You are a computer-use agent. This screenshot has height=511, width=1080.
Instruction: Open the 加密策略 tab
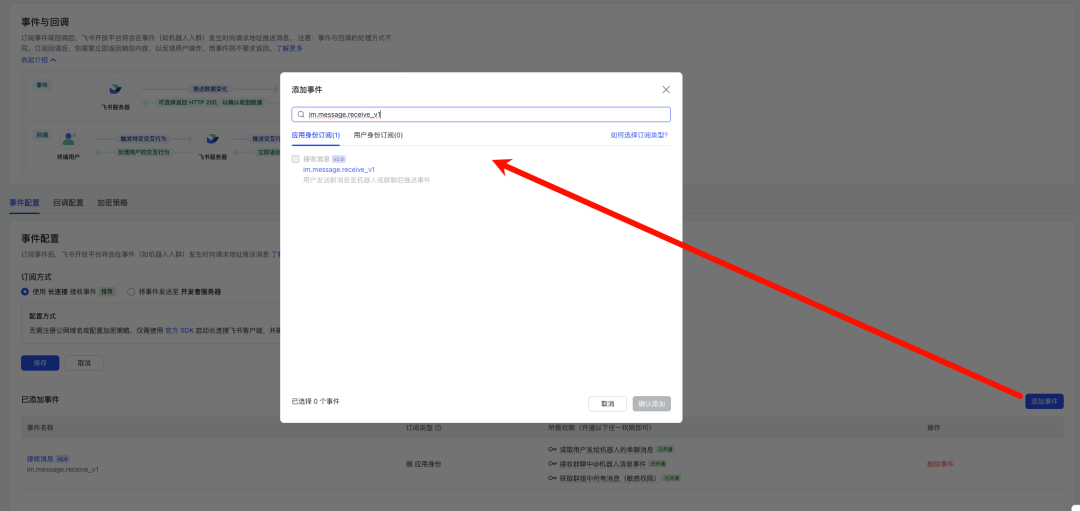[x=112, y=203]
